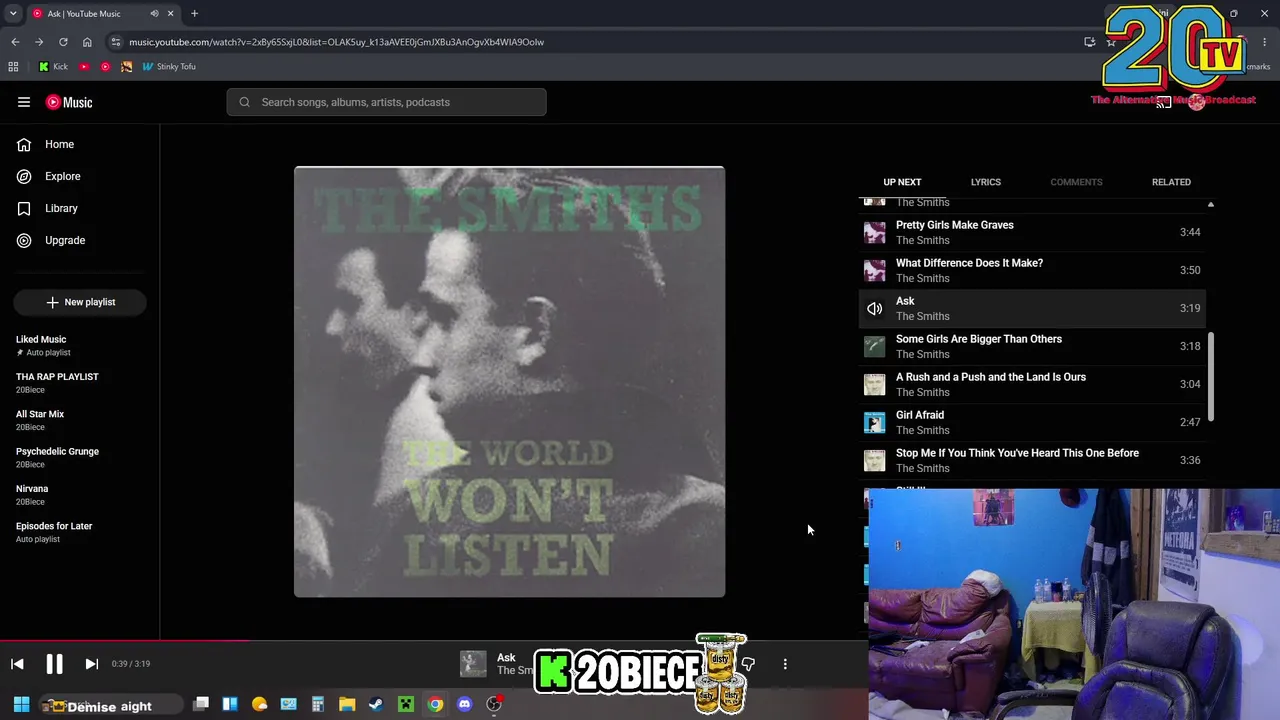Play A Rush and a Push queue item
This screenshot has height=720, width=1280.
1032,384
